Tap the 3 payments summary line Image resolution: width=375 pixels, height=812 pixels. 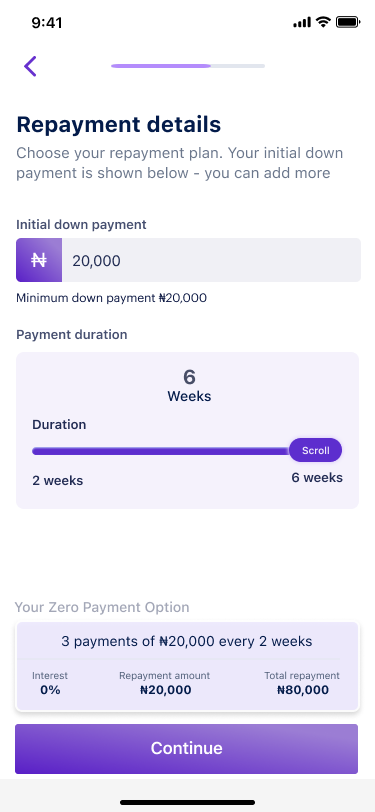187,642
